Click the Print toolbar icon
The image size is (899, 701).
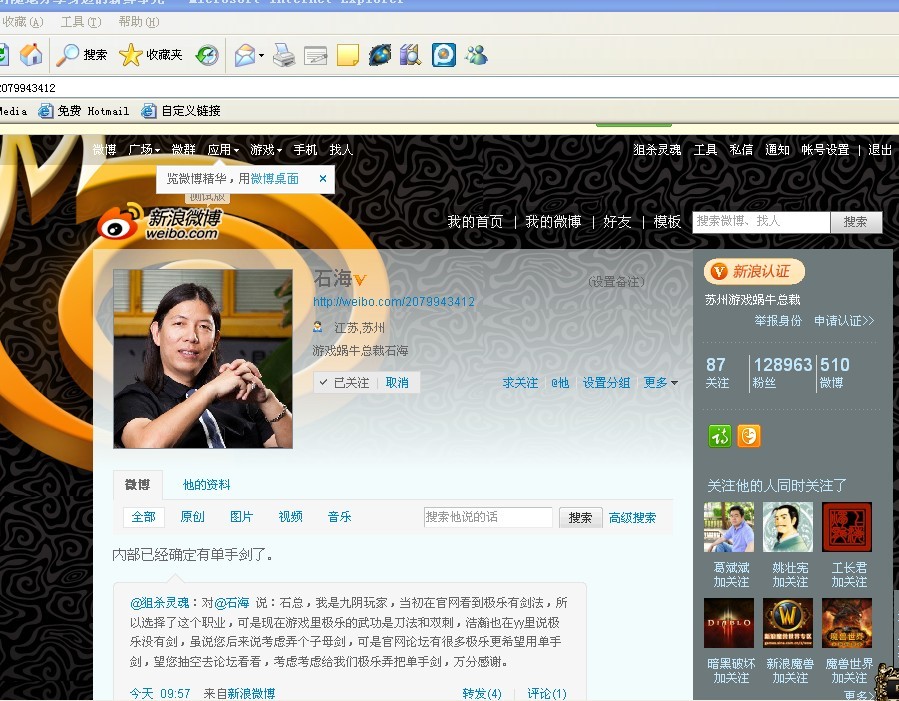pos(284,55)
